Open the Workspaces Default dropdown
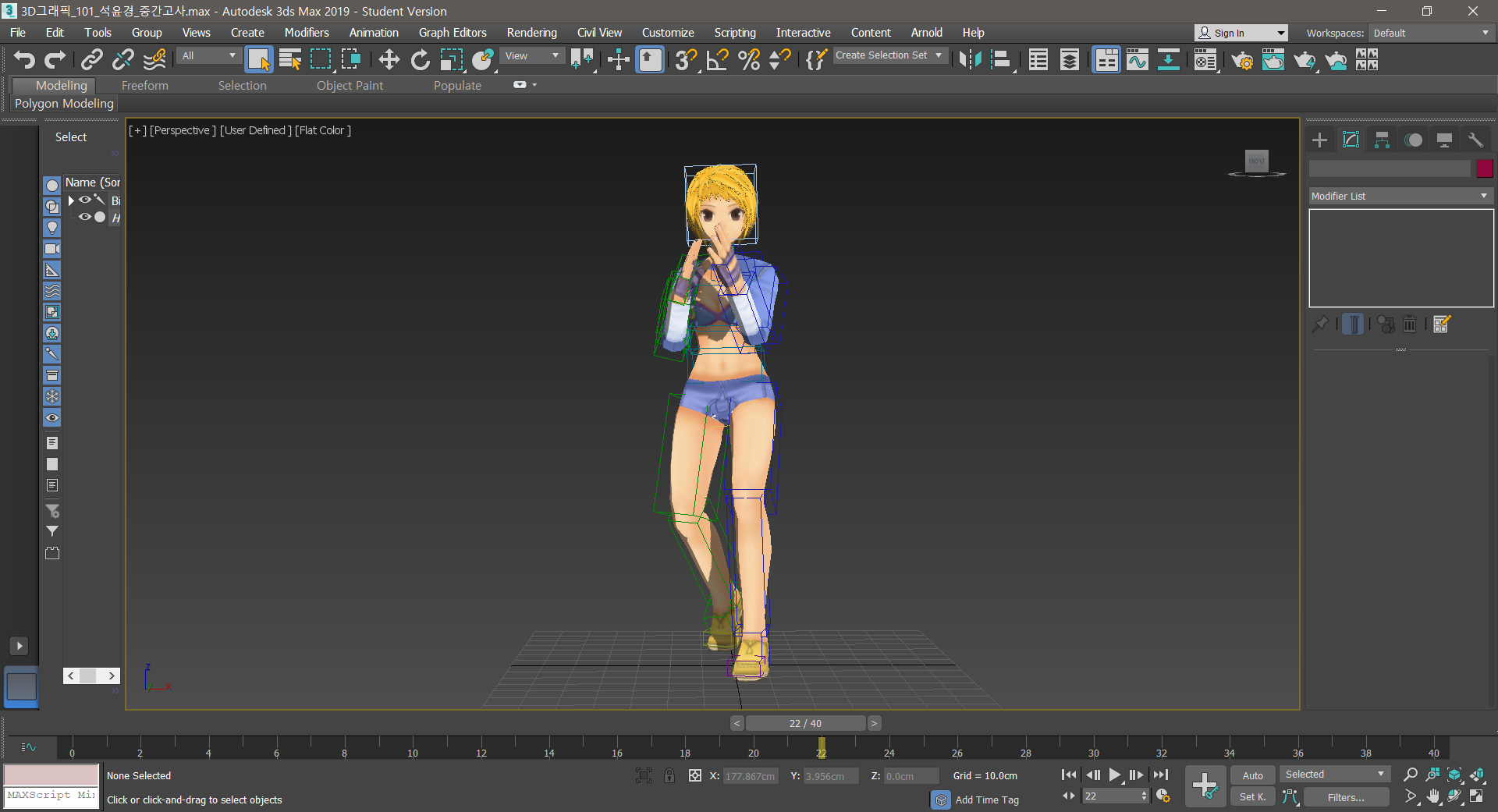 point(1431,33)
